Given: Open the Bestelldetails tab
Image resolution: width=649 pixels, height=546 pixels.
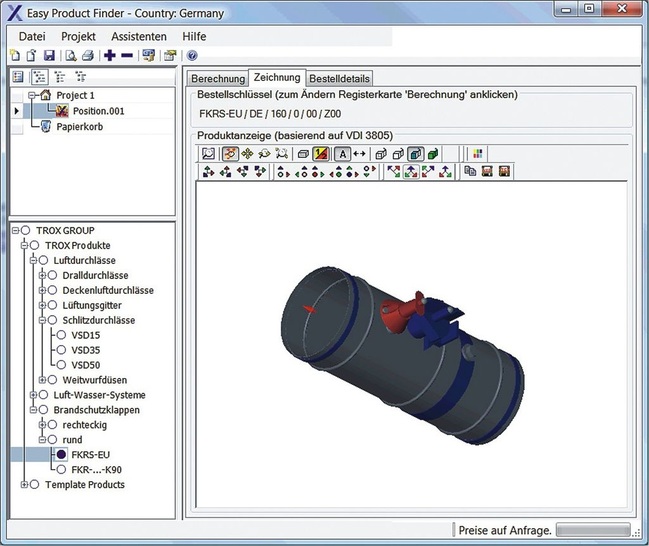Looking at the screenshot, I should pyautogui.click(x=340, y=78).
